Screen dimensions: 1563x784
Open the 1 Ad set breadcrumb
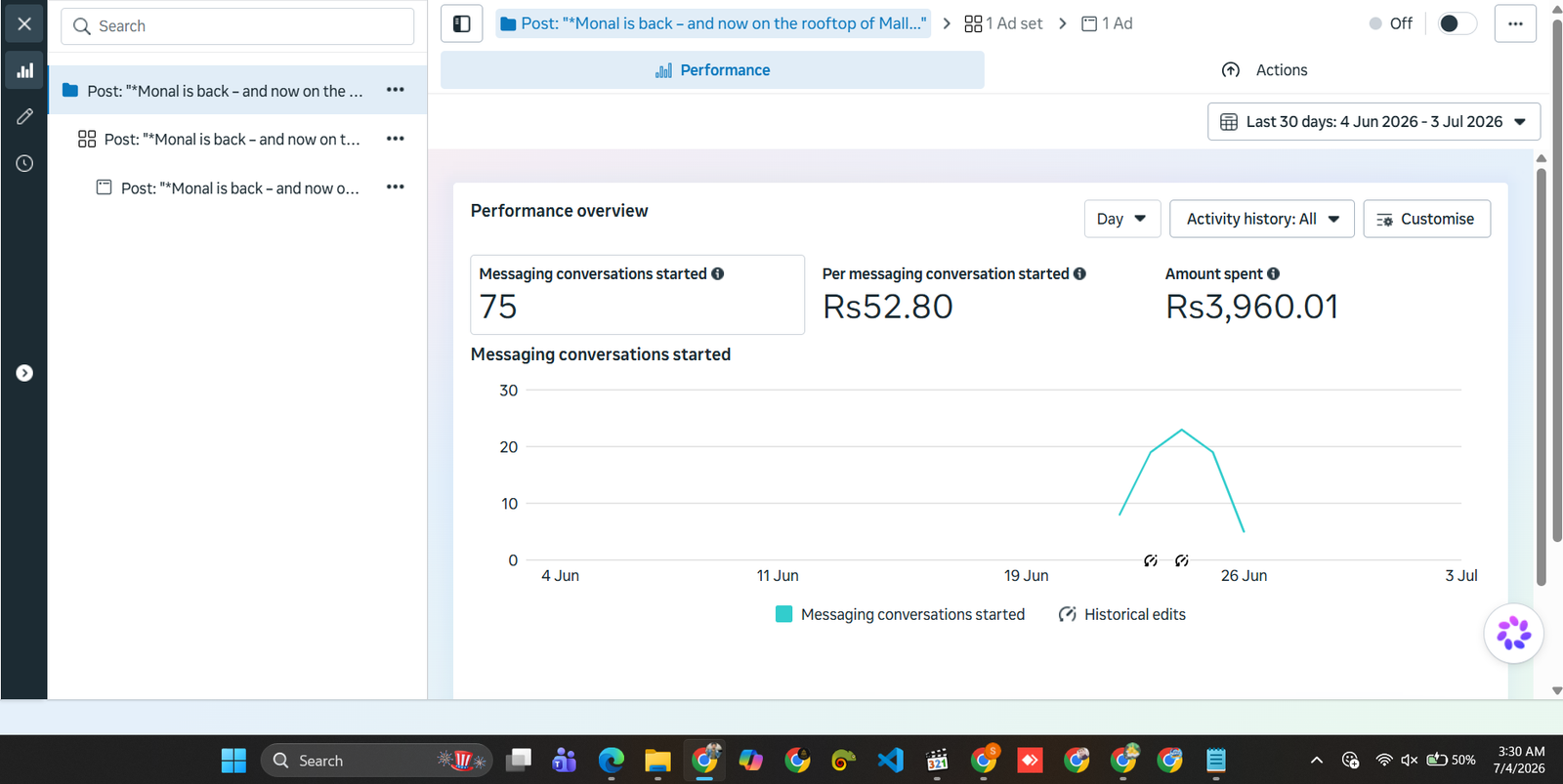click(1003, 23)
